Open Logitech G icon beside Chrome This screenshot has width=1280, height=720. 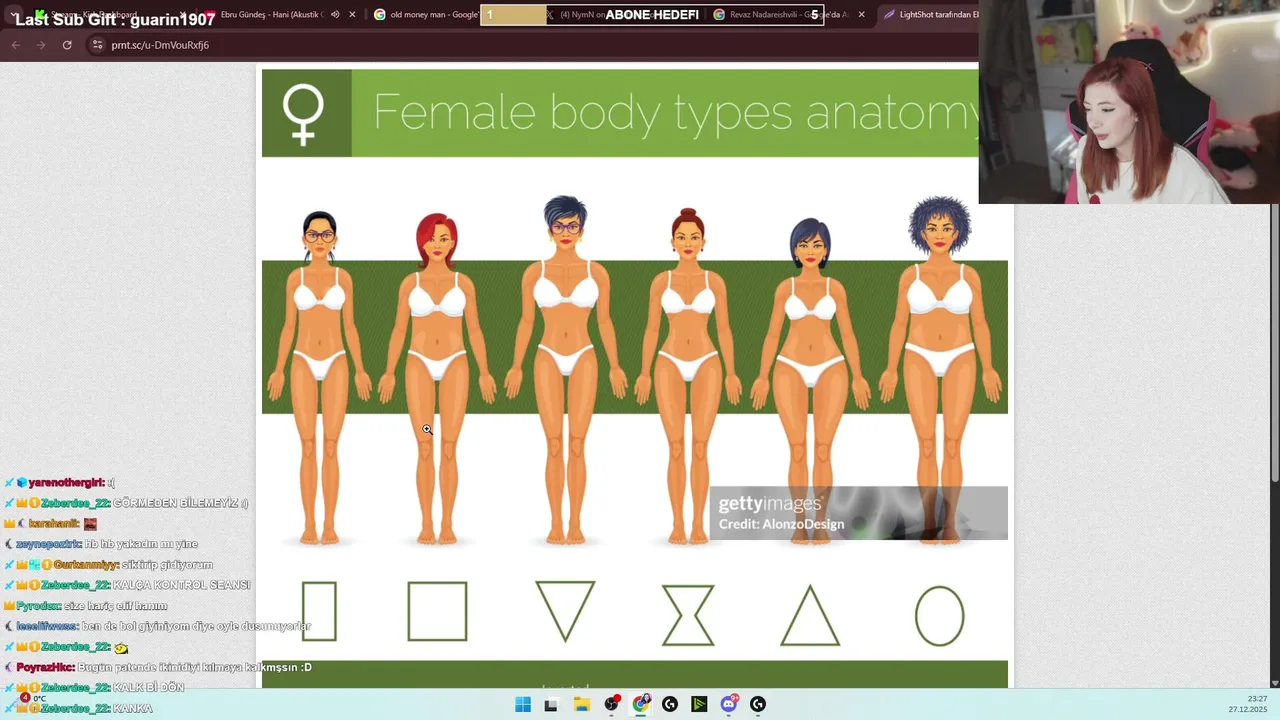coord(670,704)
